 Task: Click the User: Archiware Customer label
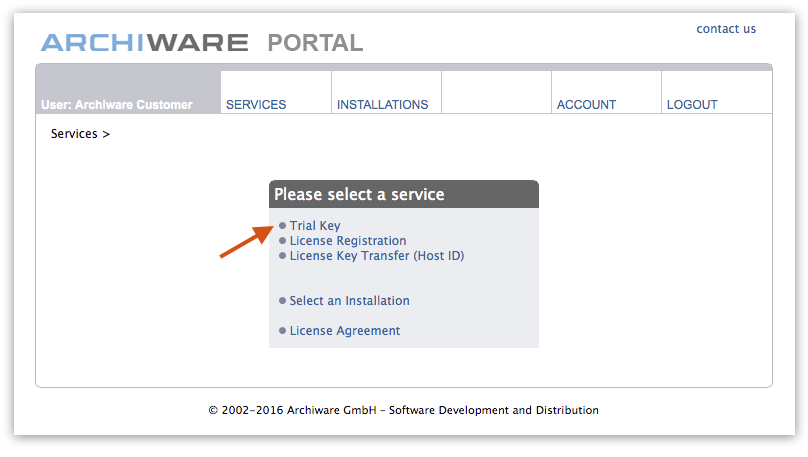[117, 104]
